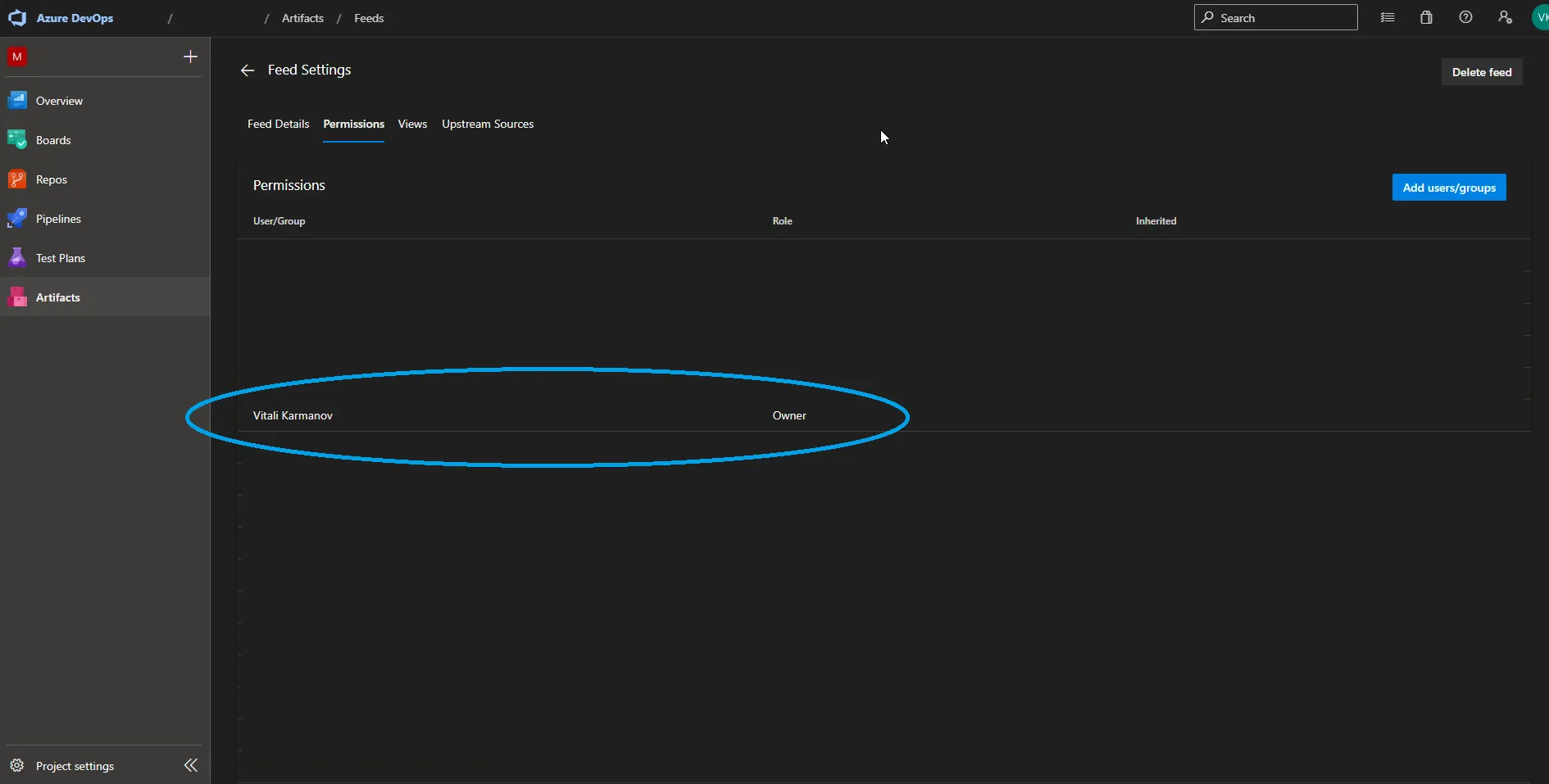The height and width of the screenshot is (784, 1549).
Task: Focus the Search input field
Action: pos(1275,17)
